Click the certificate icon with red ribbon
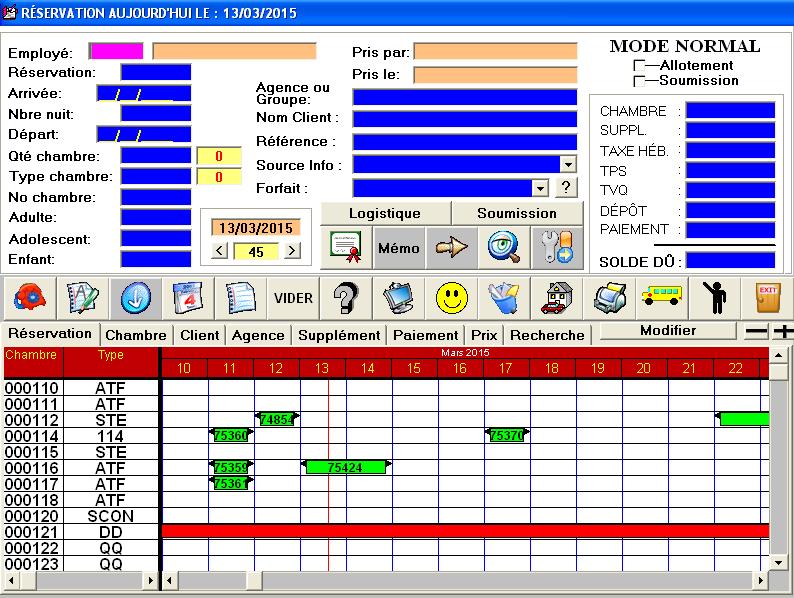Image resolution: width=794 pixels, height=598 pixels. coord(345,247)
